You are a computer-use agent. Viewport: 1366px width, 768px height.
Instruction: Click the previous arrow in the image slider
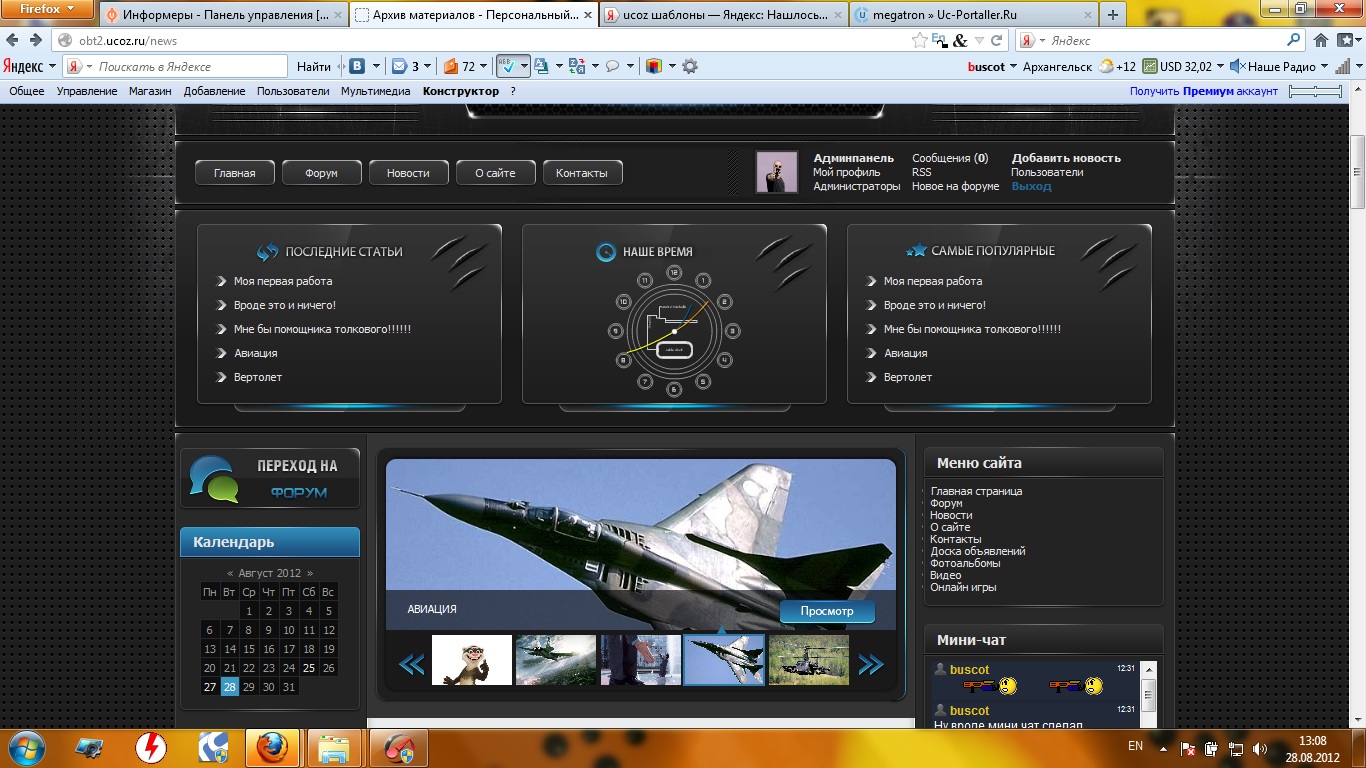click(x=412, y=664)
